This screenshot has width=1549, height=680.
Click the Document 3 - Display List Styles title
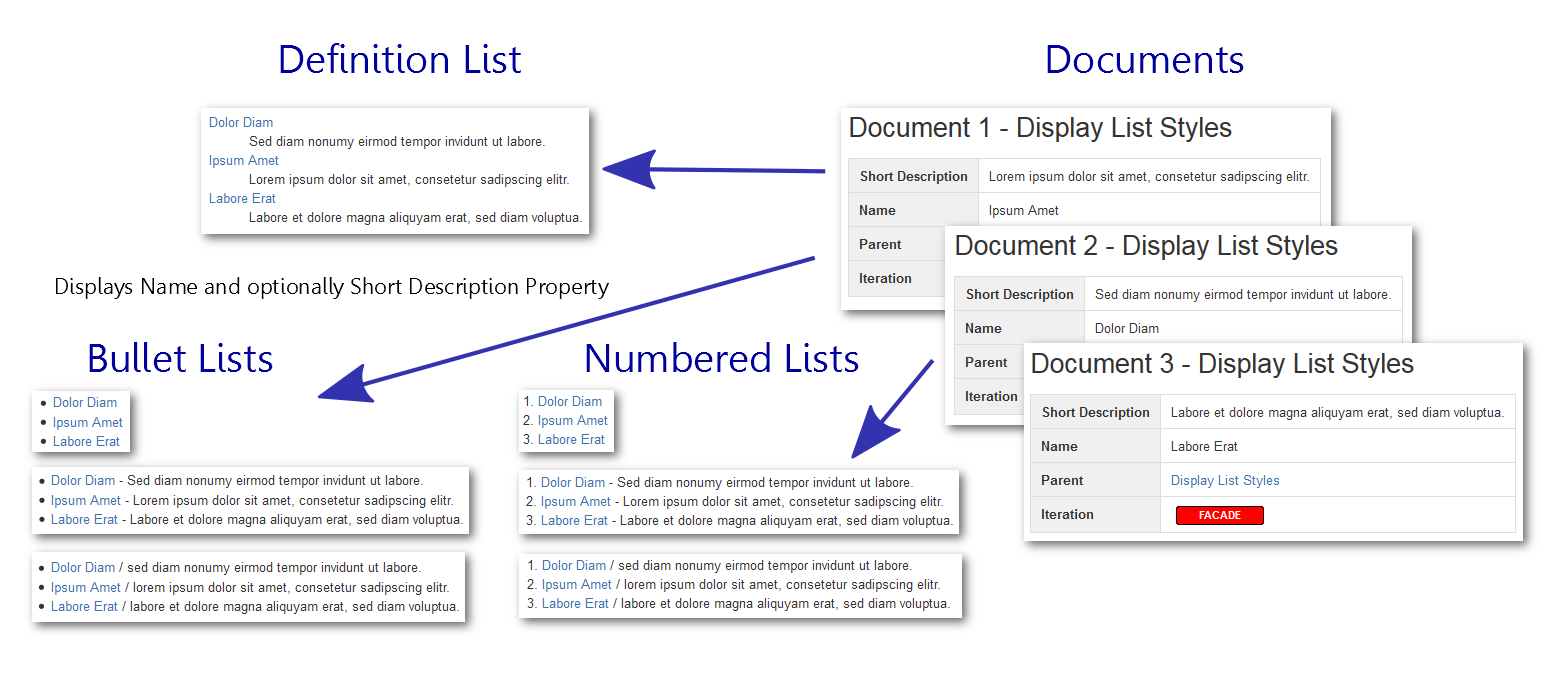[x=1222, y=364]
